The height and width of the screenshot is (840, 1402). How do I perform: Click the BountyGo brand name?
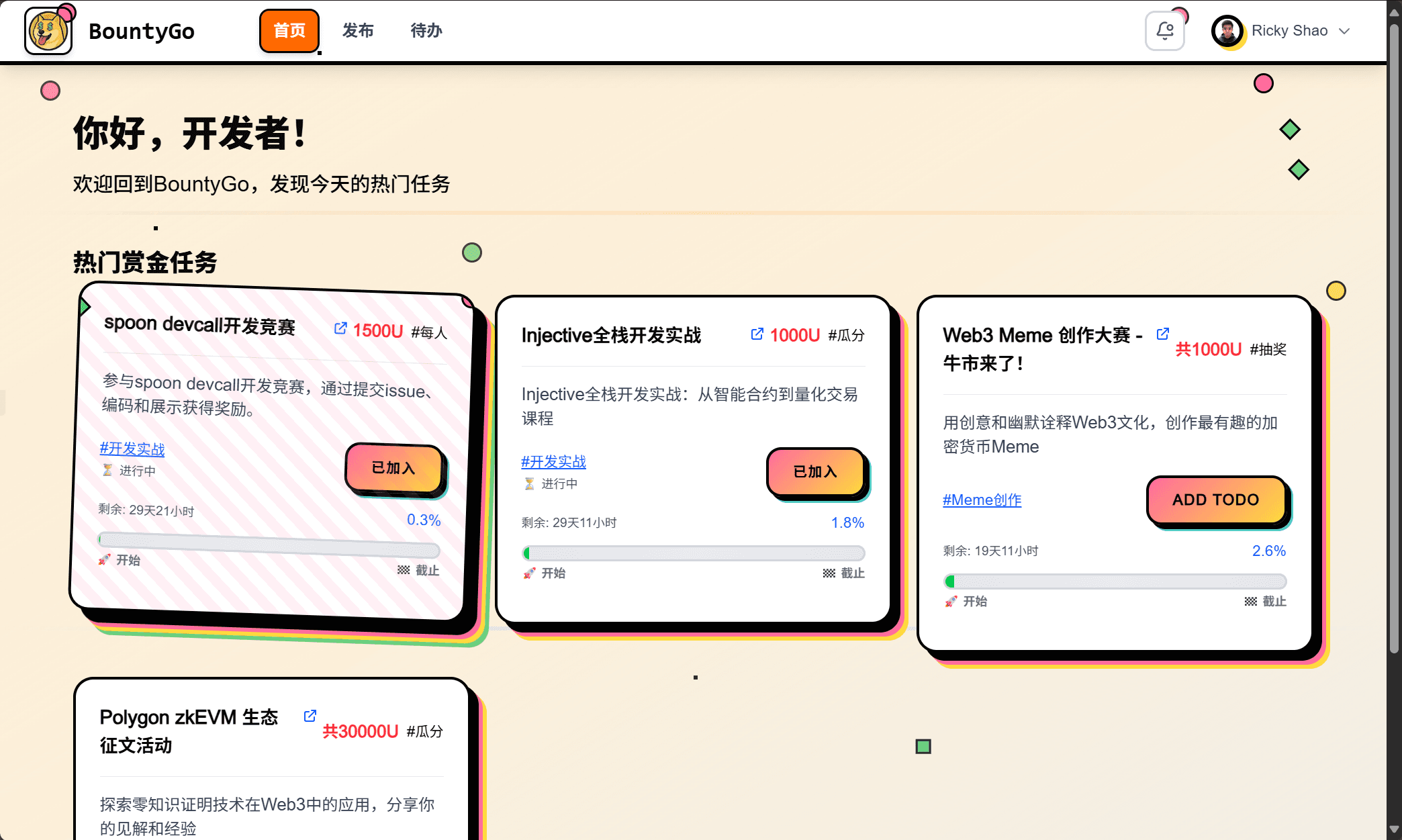click(142, 31)
